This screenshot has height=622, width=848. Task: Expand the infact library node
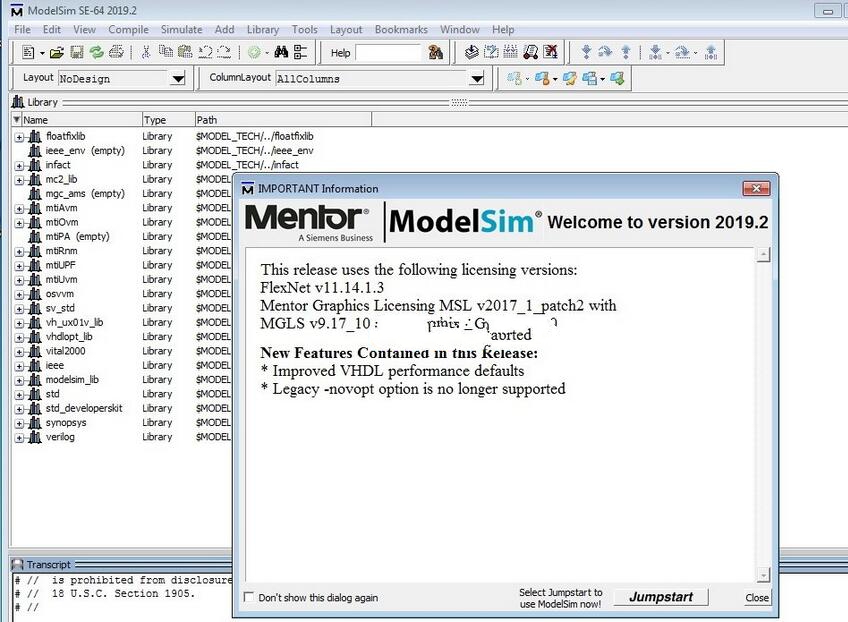(x=19, y=166)
